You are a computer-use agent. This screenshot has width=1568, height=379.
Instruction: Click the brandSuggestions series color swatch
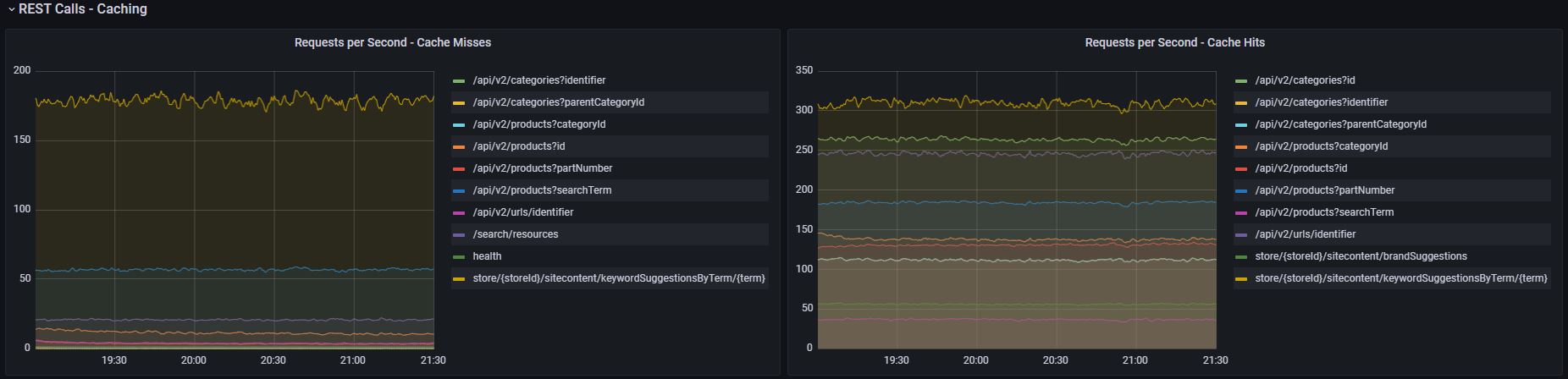pos(1241,256)
